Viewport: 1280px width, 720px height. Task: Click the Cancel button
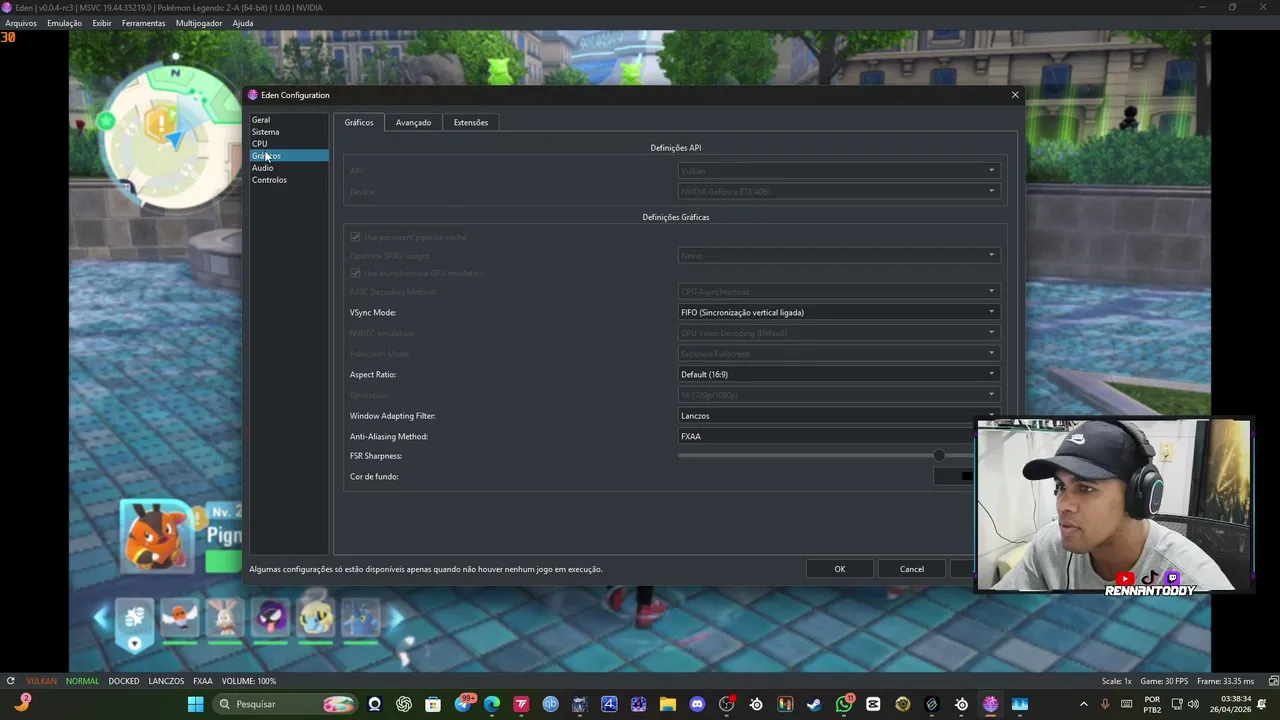[x=912, y=569]
